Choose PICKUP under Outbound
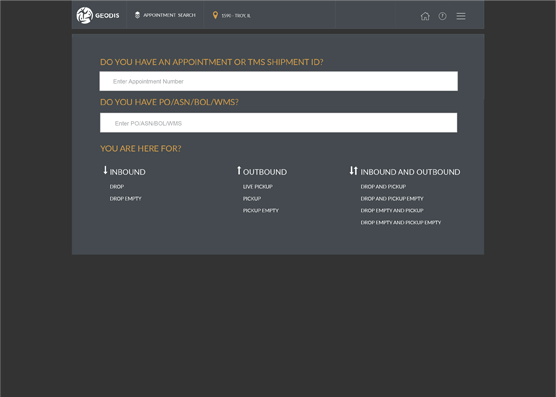Viewport: 556px width, 397px height. (x=252, y=198)
